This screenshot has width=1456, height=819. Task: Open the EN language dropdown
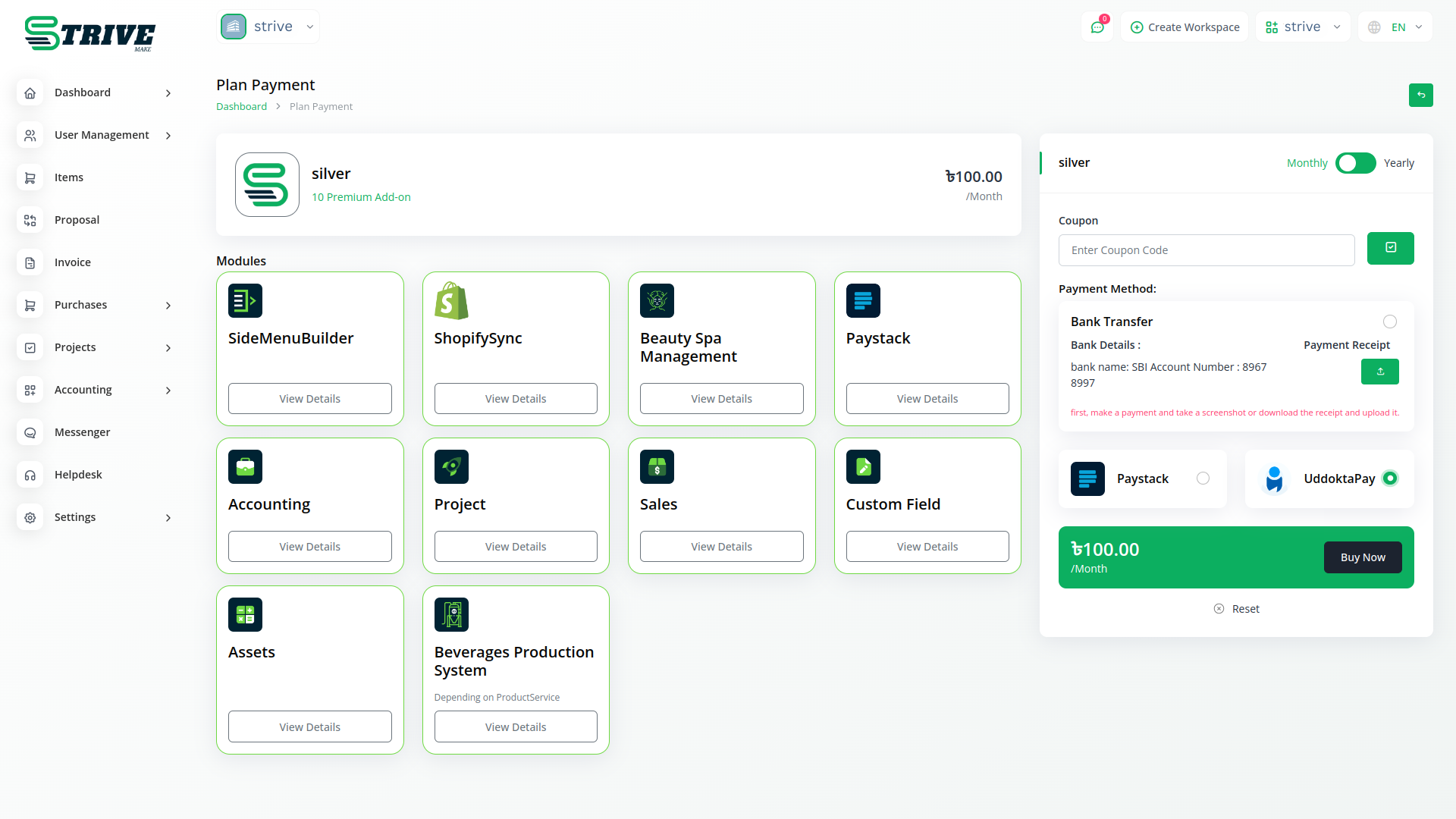pos(1395,27)
